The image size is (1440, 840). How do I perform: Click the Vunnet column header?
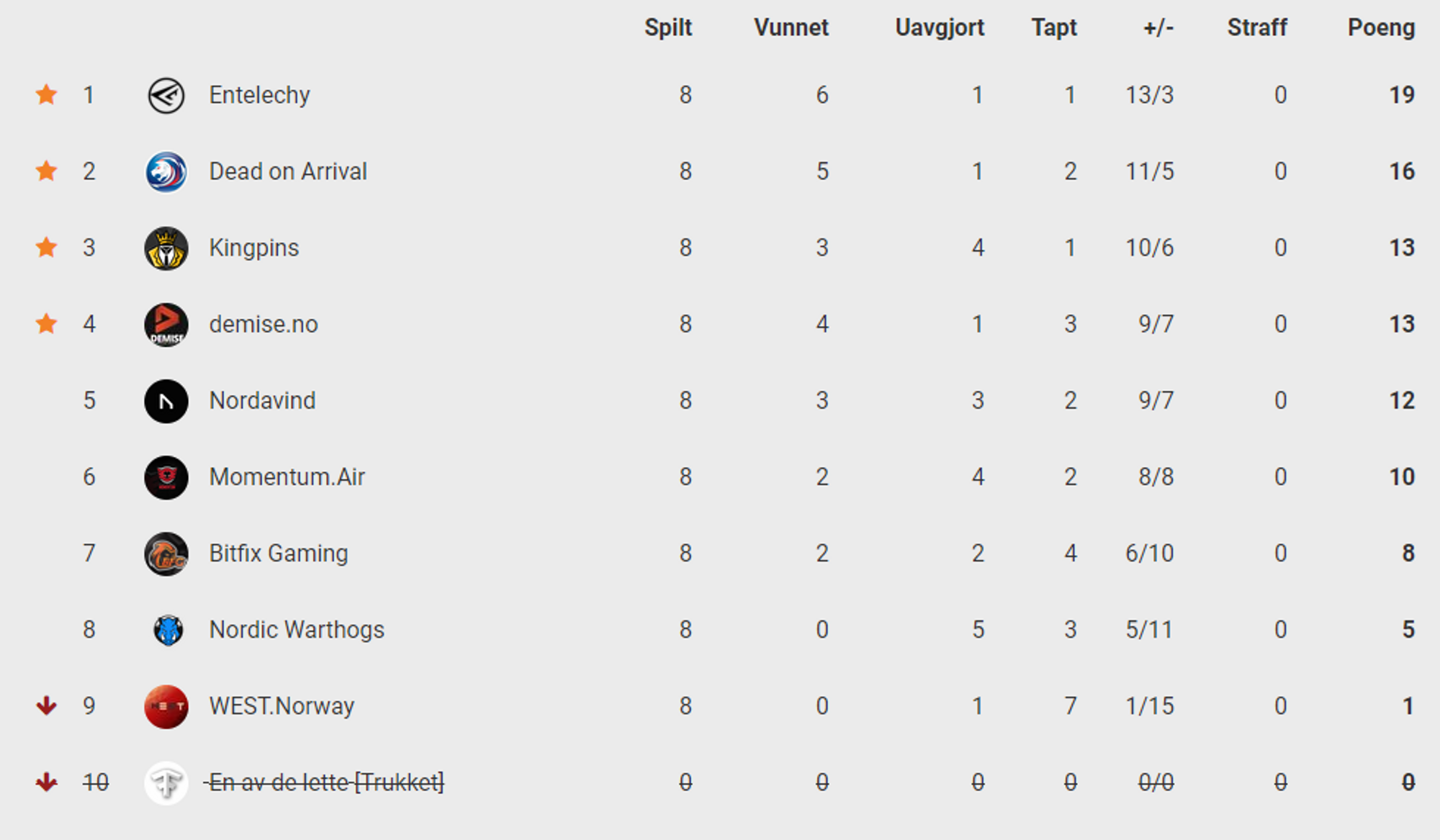click(791, 27)
